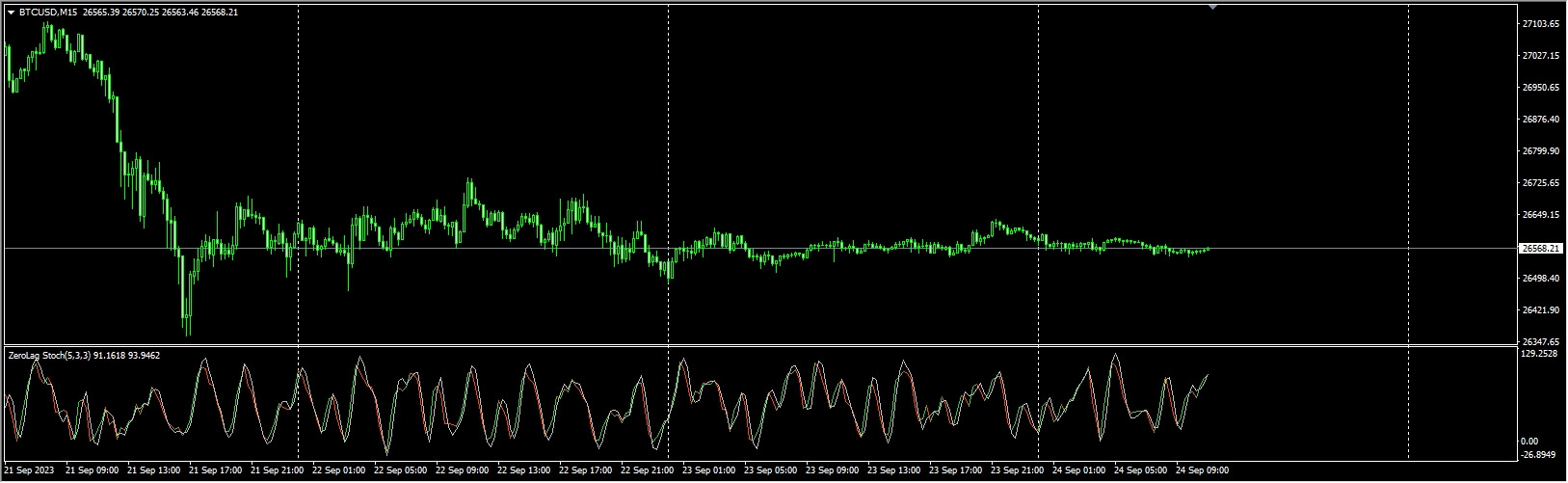1568x483 pixels.
Task: Click the BTCUSD,M15 symbol title text
Action: pos(48,13)
